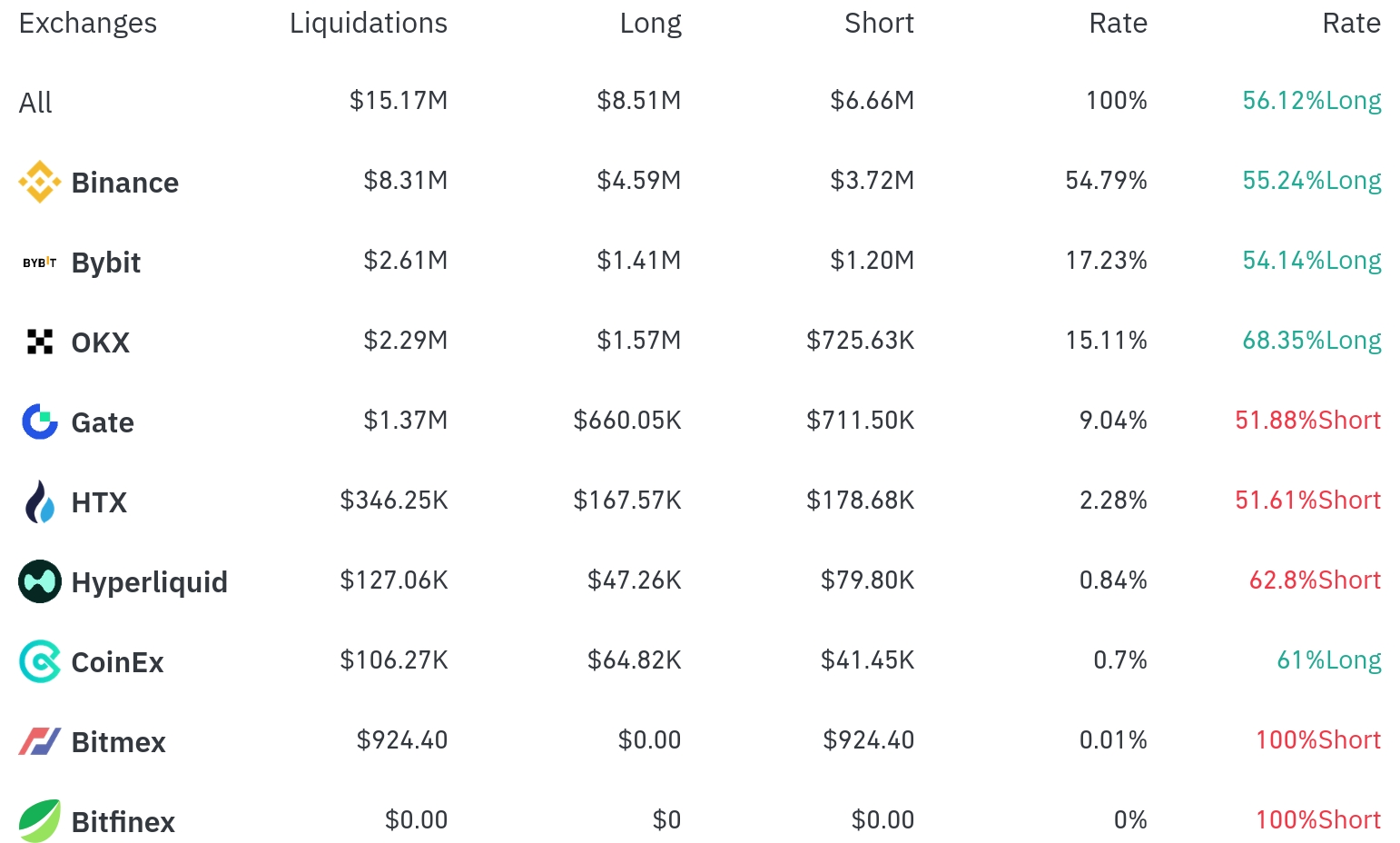Viewport: 1400px width, 843px height.
Task: Click the Bitmex logo icon
Action: tap(40, 742)
